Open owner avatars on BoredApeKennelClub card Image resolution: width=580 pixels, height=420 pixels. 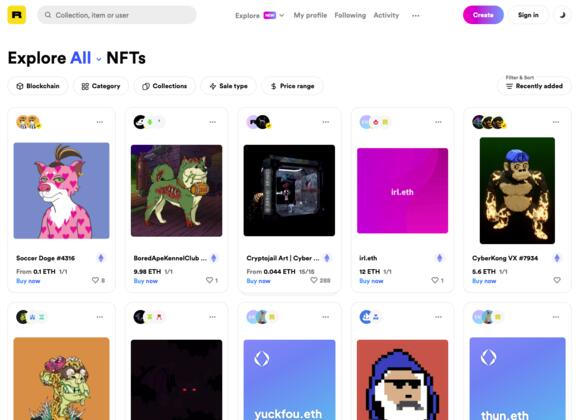tap(149, 122)
